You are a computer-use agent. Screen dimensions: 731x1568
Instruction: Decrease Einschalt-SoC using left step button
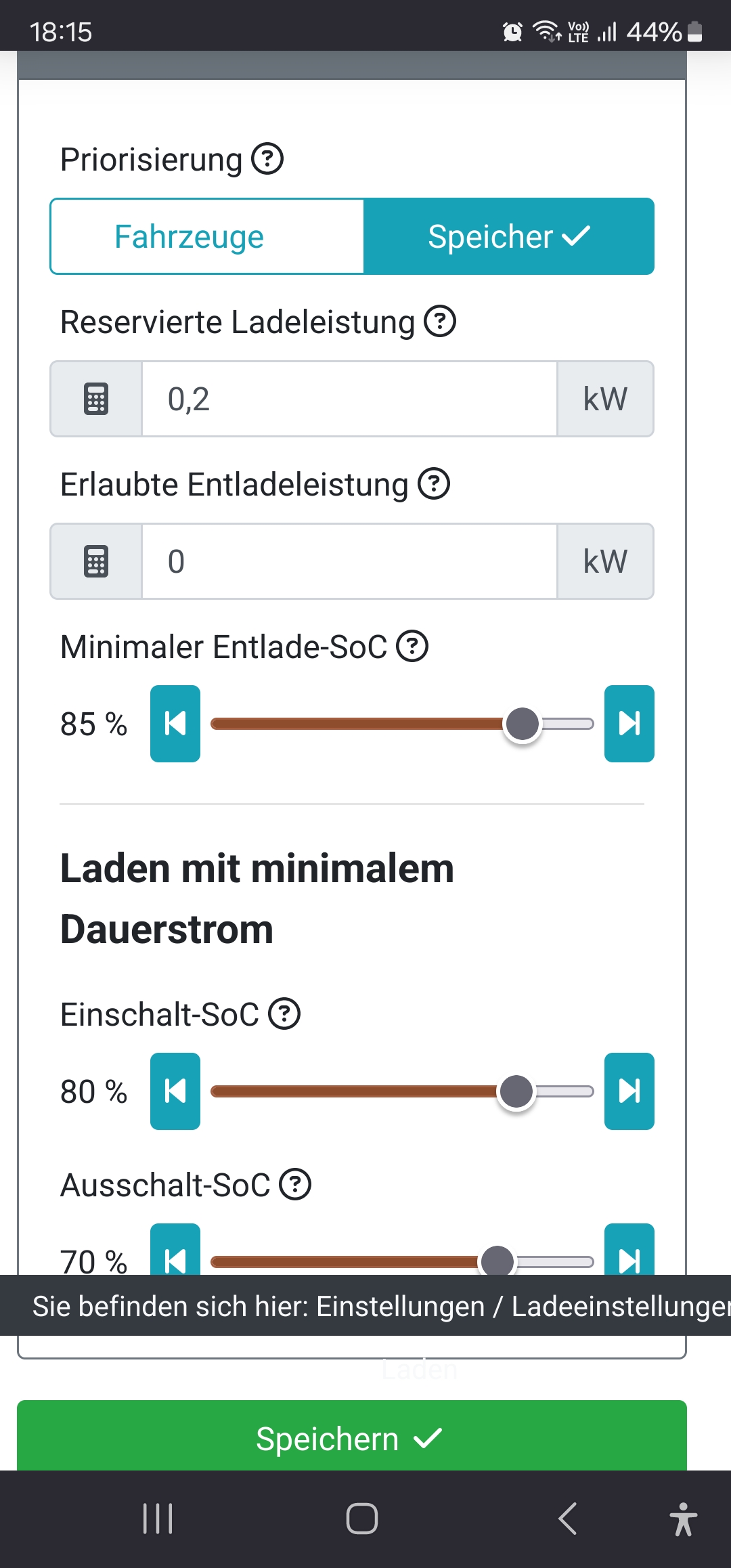pos(175,1091)
